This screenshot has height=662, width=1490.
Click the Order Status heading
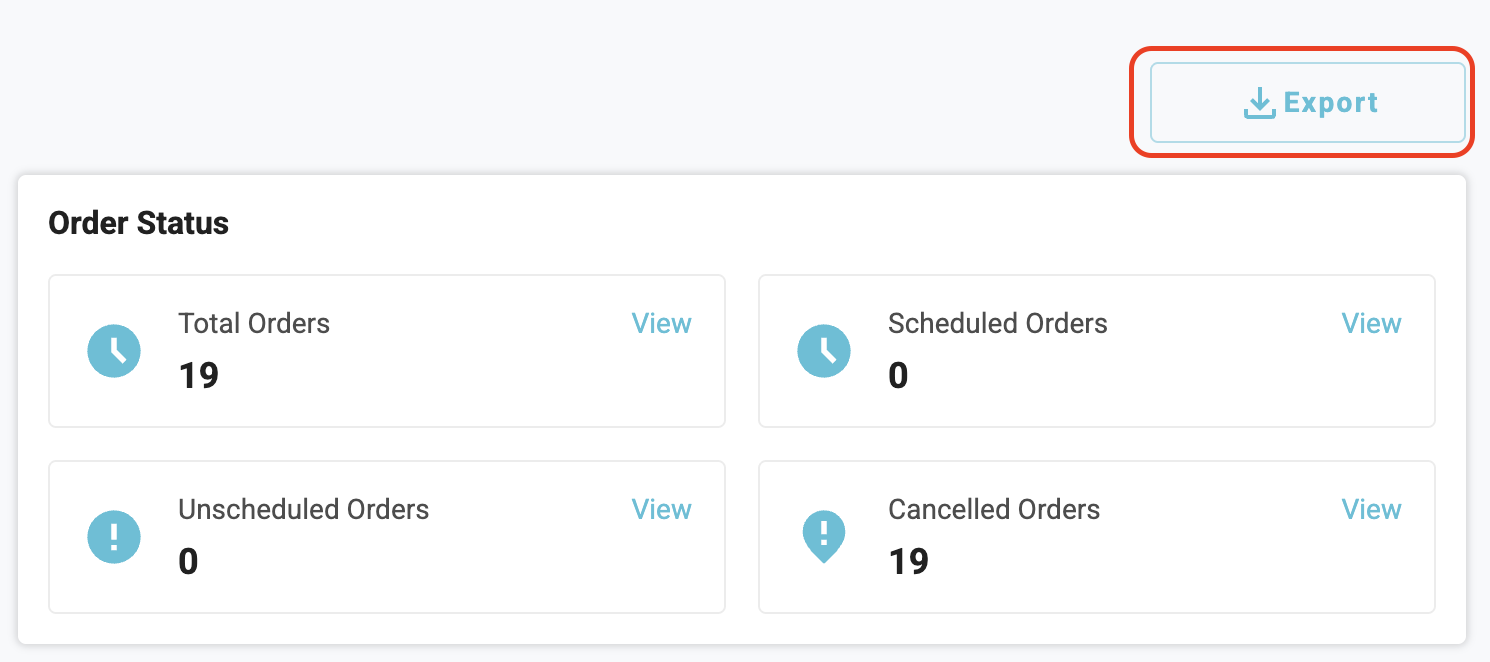(x=138, y=223)
